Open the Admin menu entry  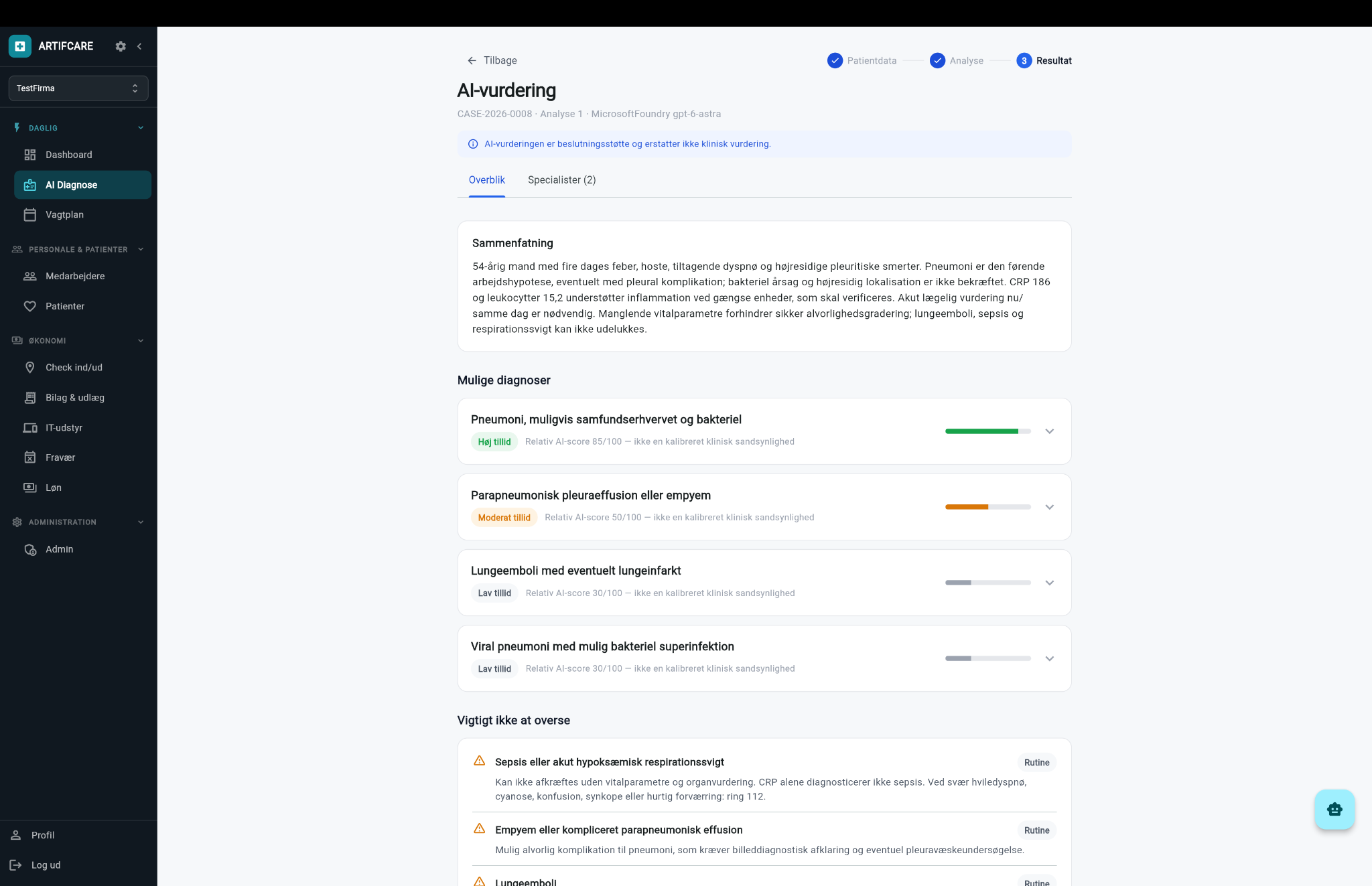pyautogui.click(x=82, y=549)
